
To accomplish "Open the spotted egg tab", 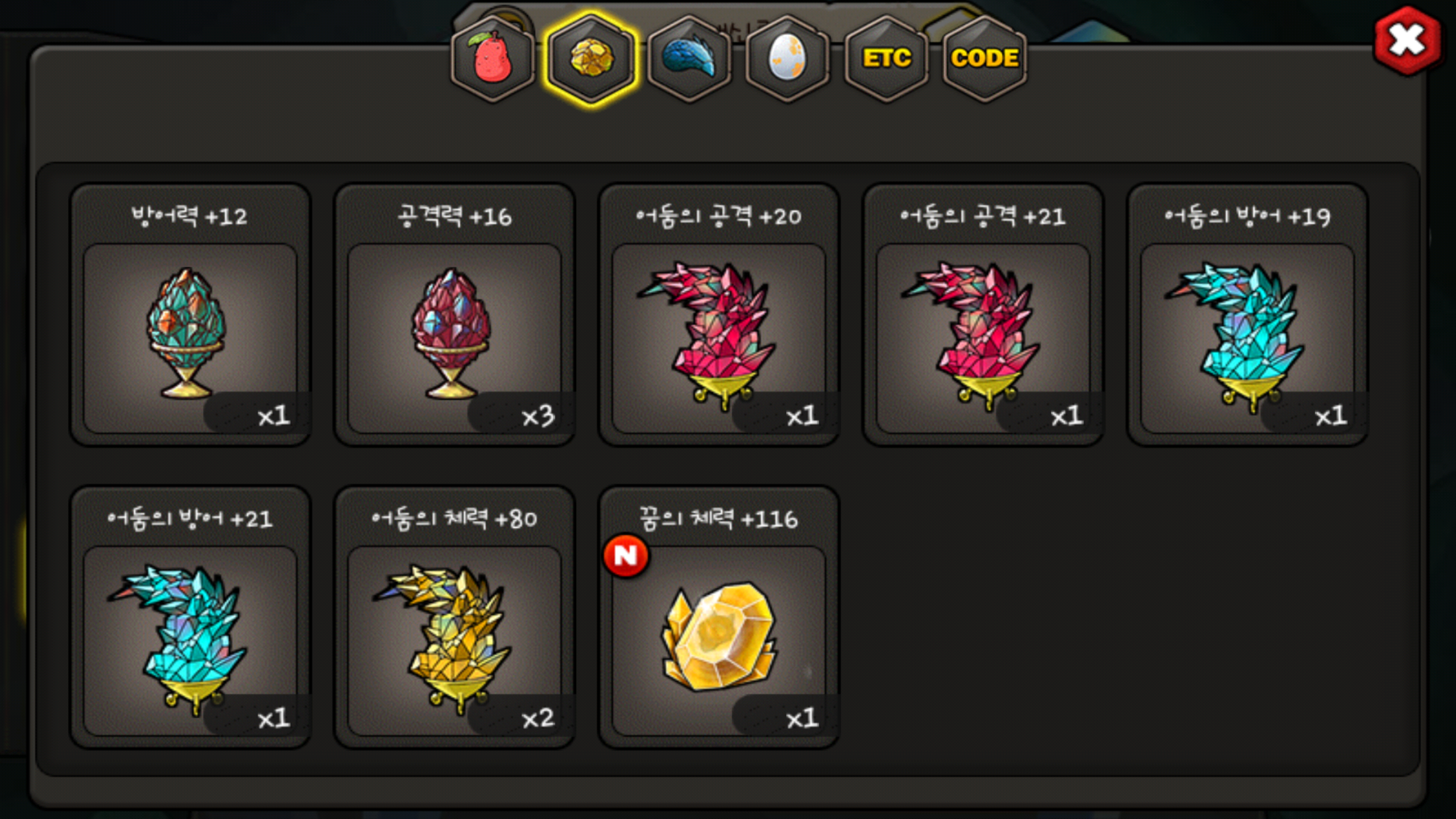I will click(x=788, y=59).
